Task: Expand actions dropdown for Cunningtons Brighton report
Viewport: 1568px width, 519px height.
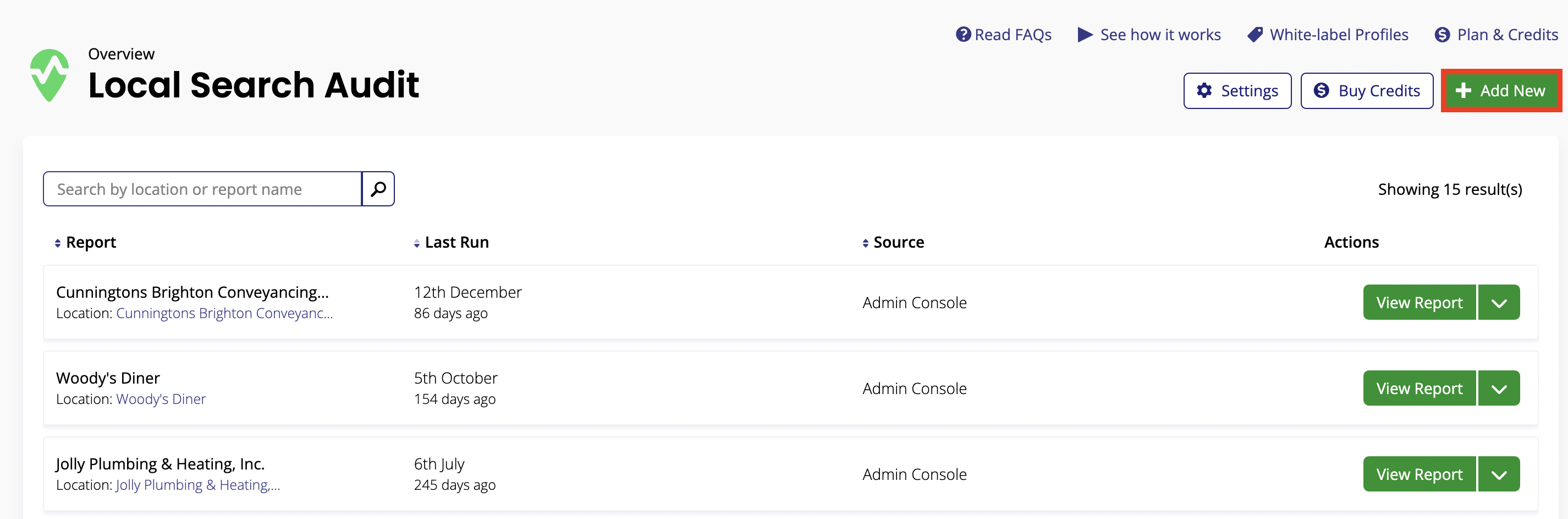Action: coord(1499,303)
